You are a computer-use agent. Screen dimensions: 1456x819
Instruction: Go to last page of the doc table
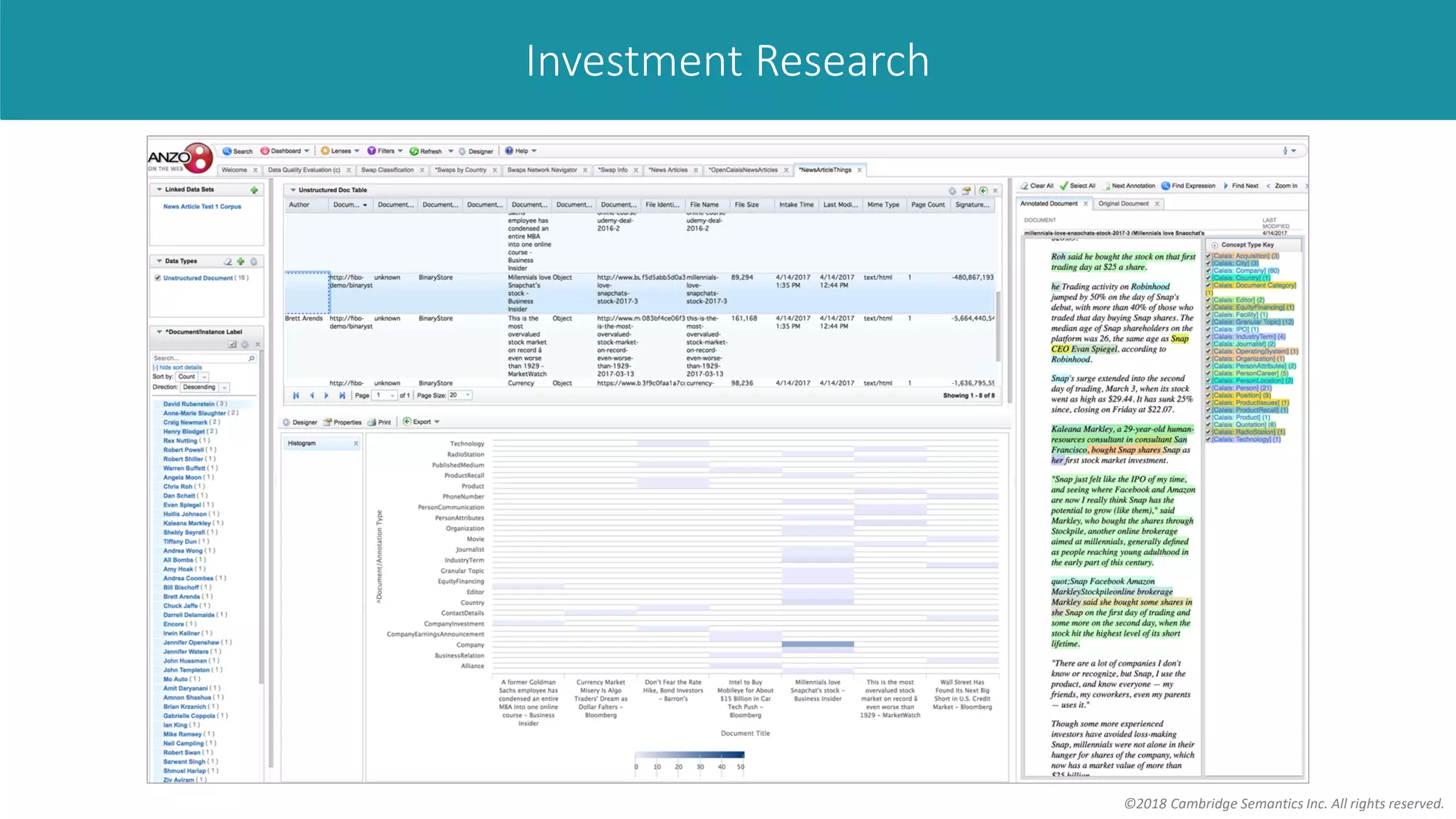pyautogui.click(x=342, y=395)
